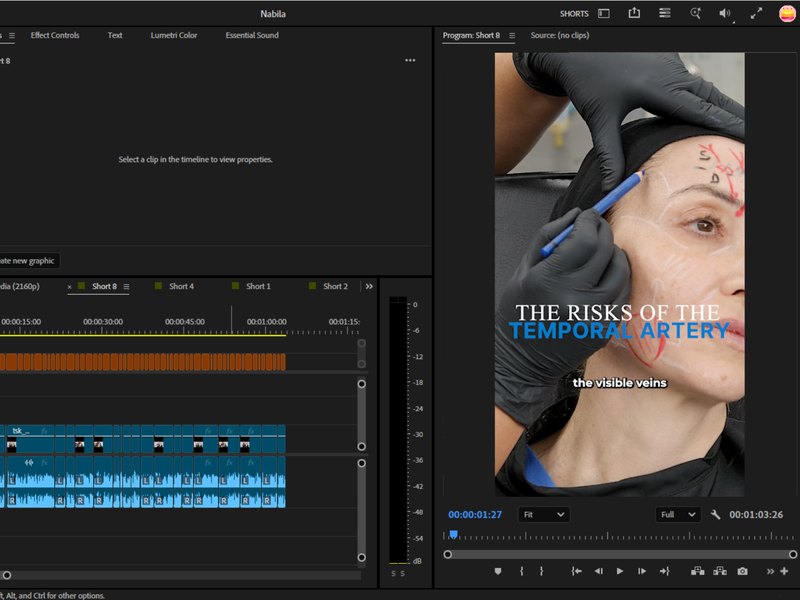Click the orange captions track clips
This screenshot has height=600, width=800.
[x=142, y=362]
